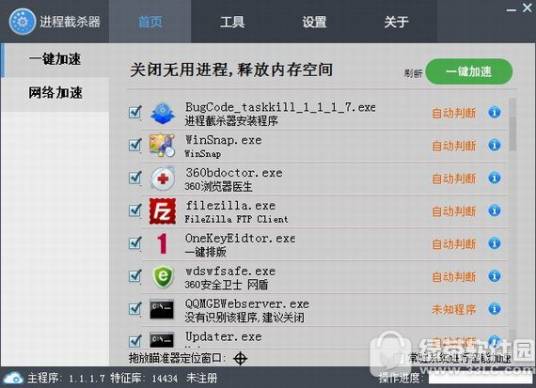Switch to the 首页 tab
The width and height of the screenshot is (536, 388).
(x=150, y=22)
